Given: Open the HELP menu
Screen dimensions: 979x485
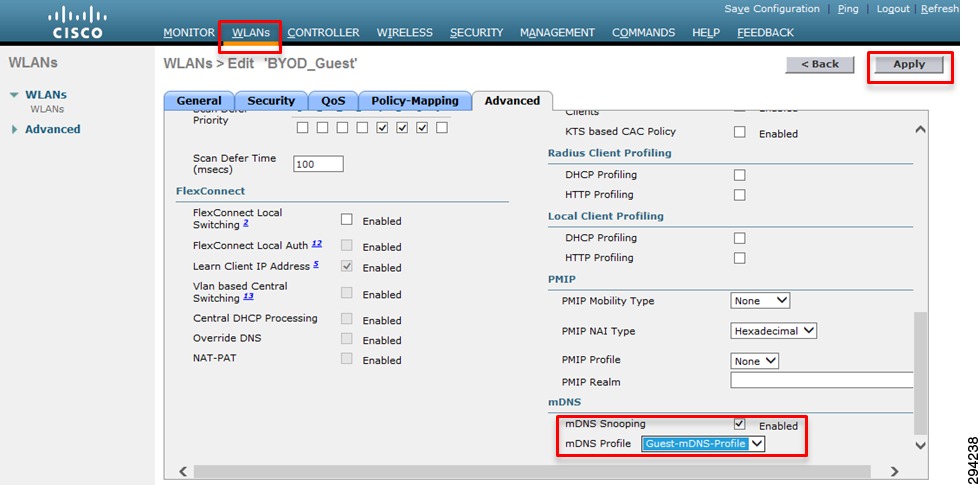Looking at the screenshot, I should pos(706,32).
